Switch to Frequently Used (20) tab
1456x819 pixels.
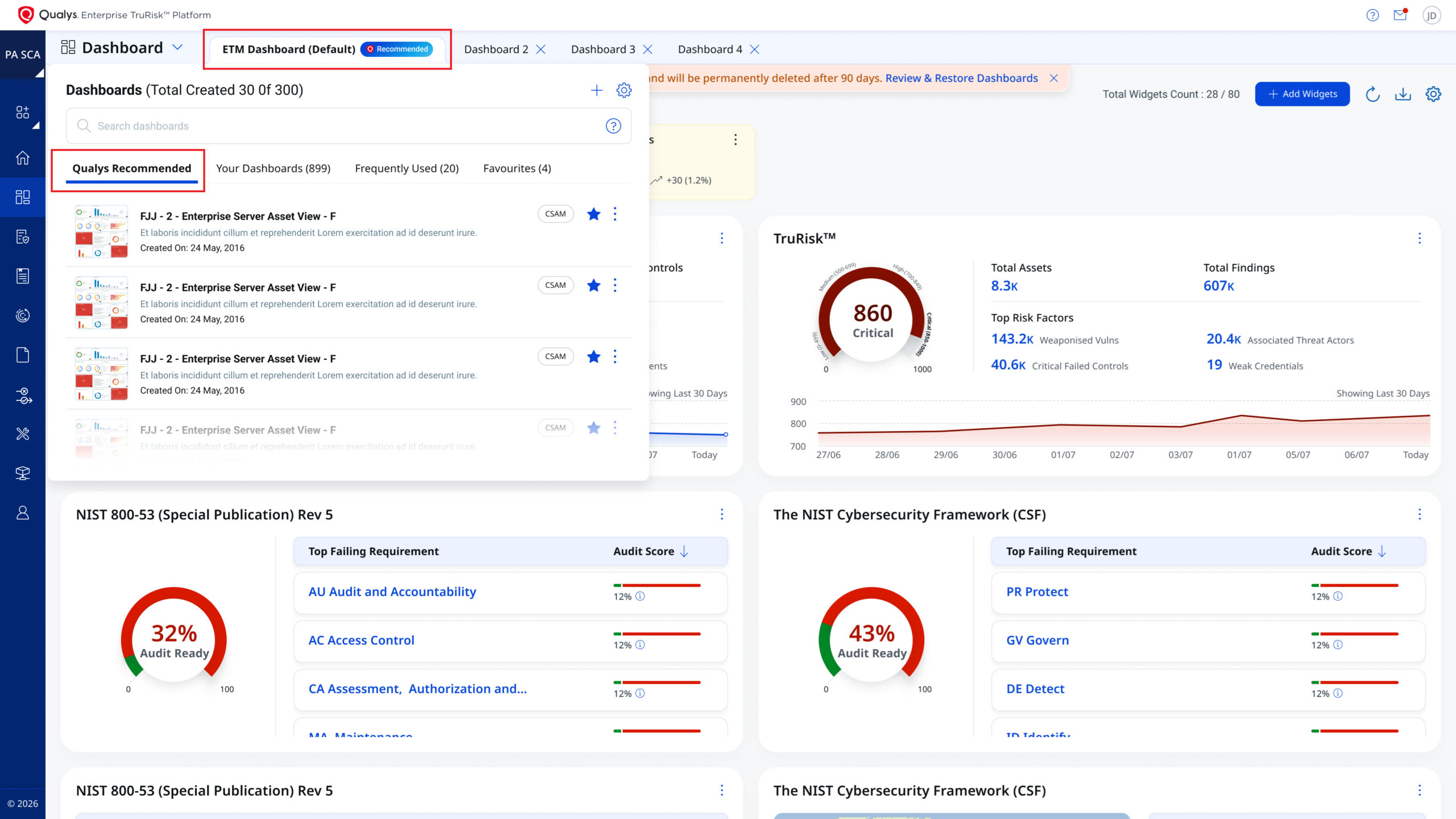(x=407, y=168)
